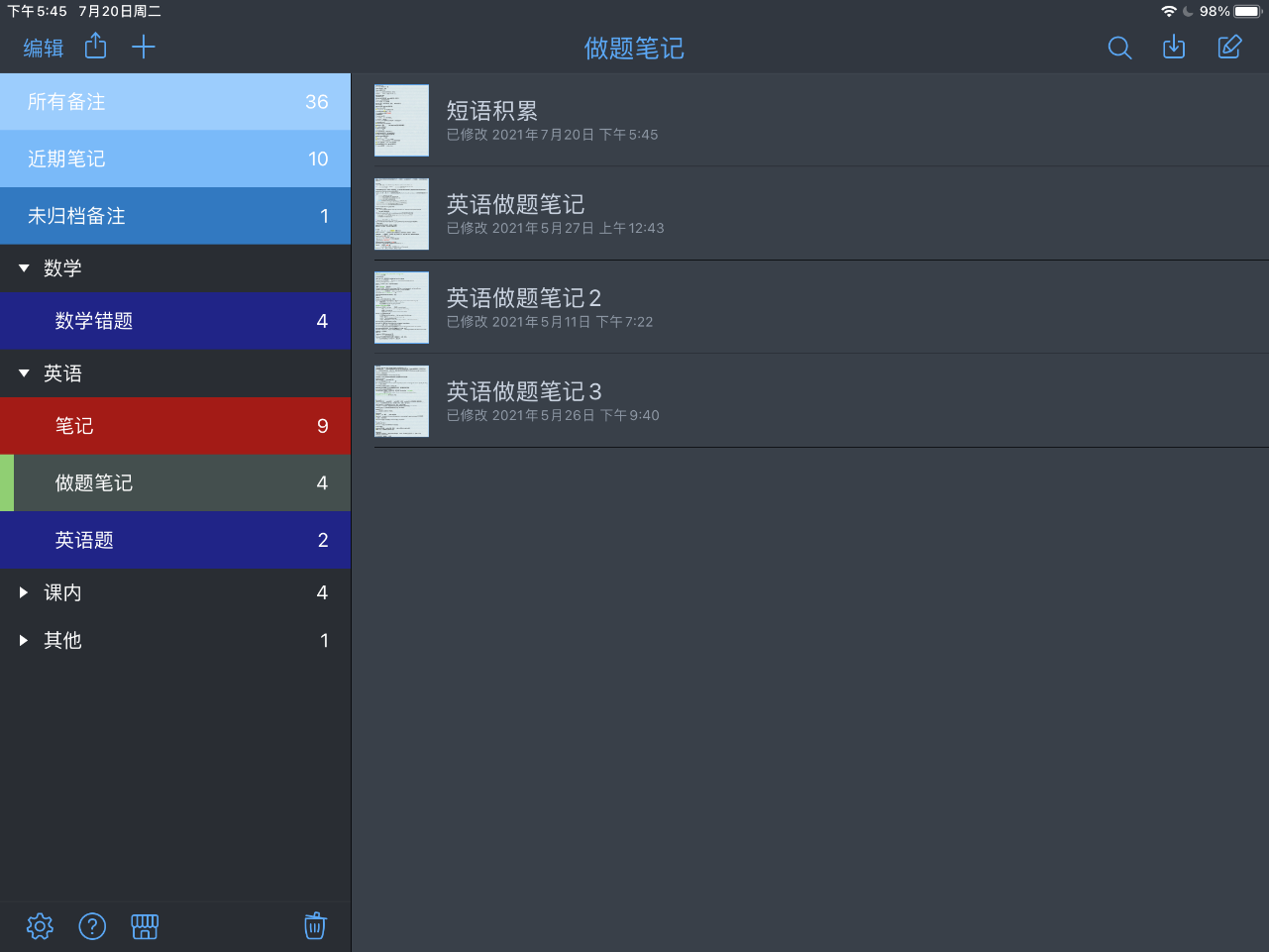The image size is (1269, 952).
Task: Tap the 编辑 button
Action: click(44, 48)
